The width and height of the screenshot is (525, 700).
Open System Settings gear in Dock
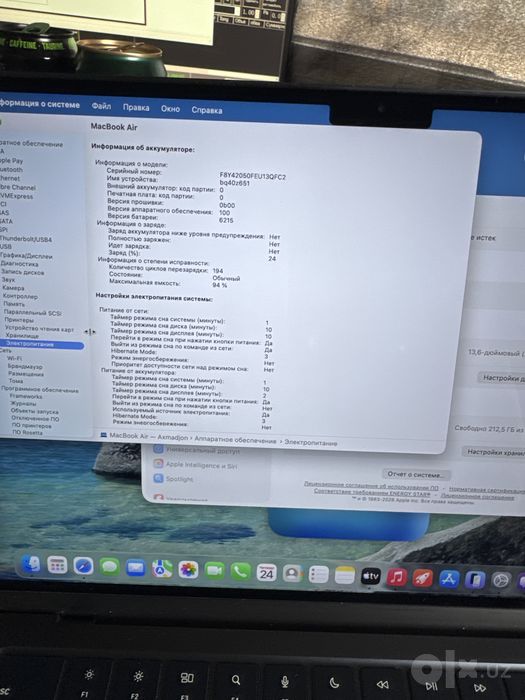[501, 581]
